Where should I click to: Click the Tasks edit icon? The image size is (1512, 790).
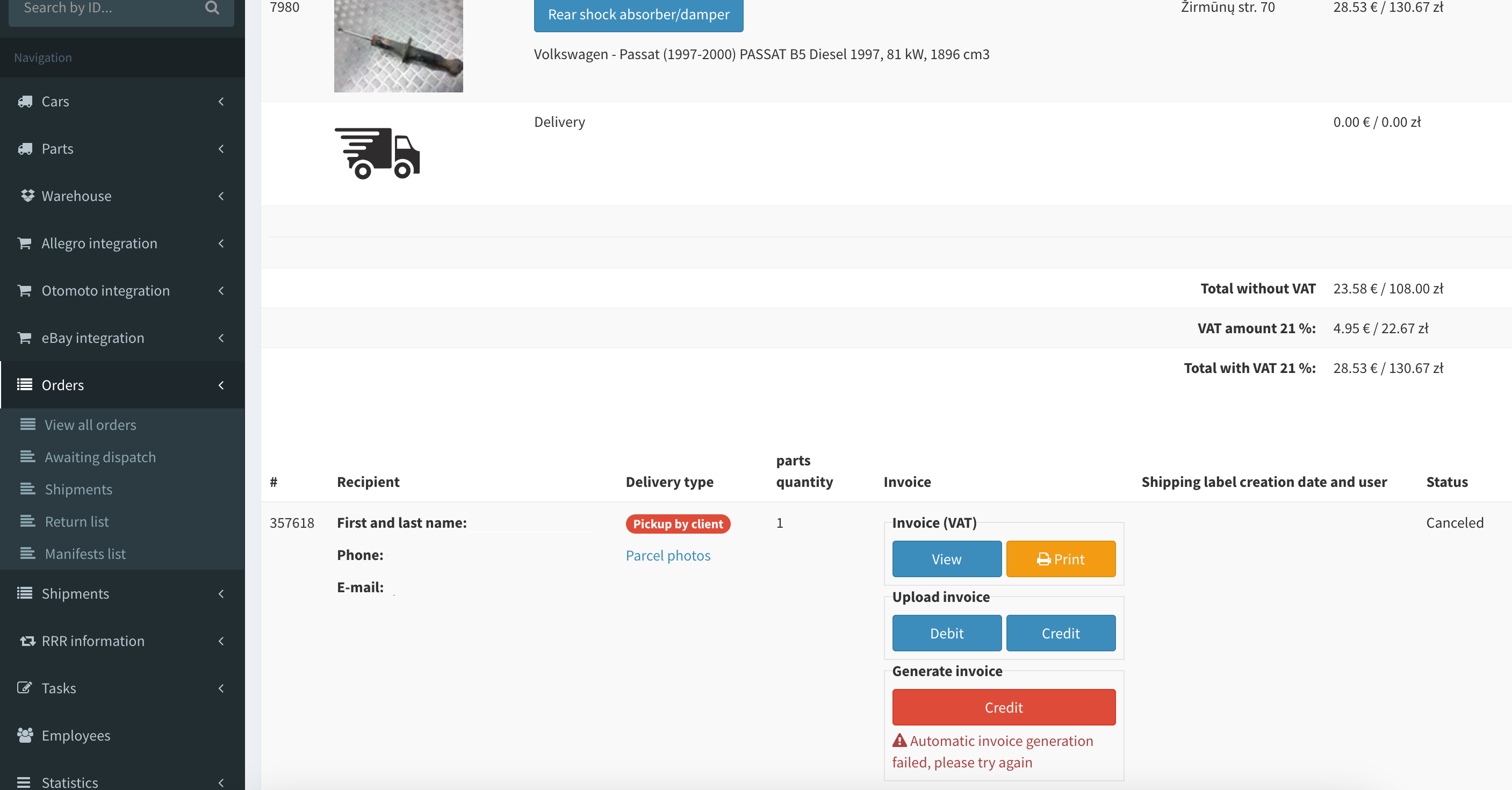(25, 688)
